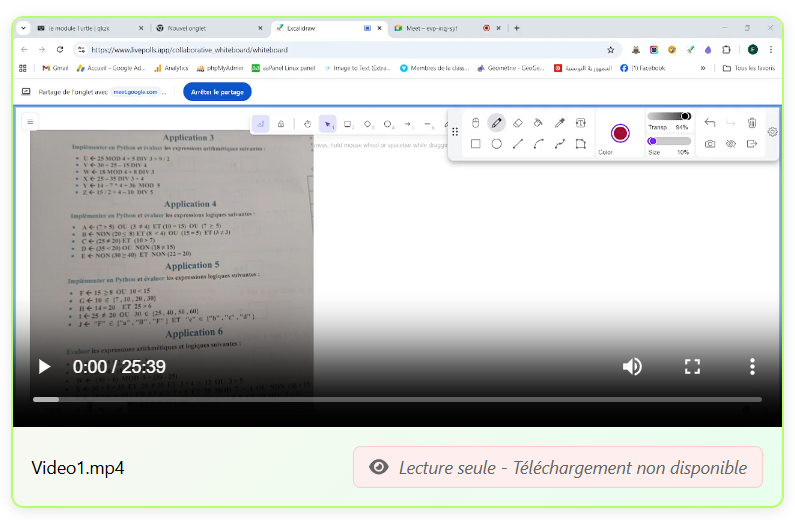
Task: Open the video's three-dot options menu
Action: click(x=752, y=366)
